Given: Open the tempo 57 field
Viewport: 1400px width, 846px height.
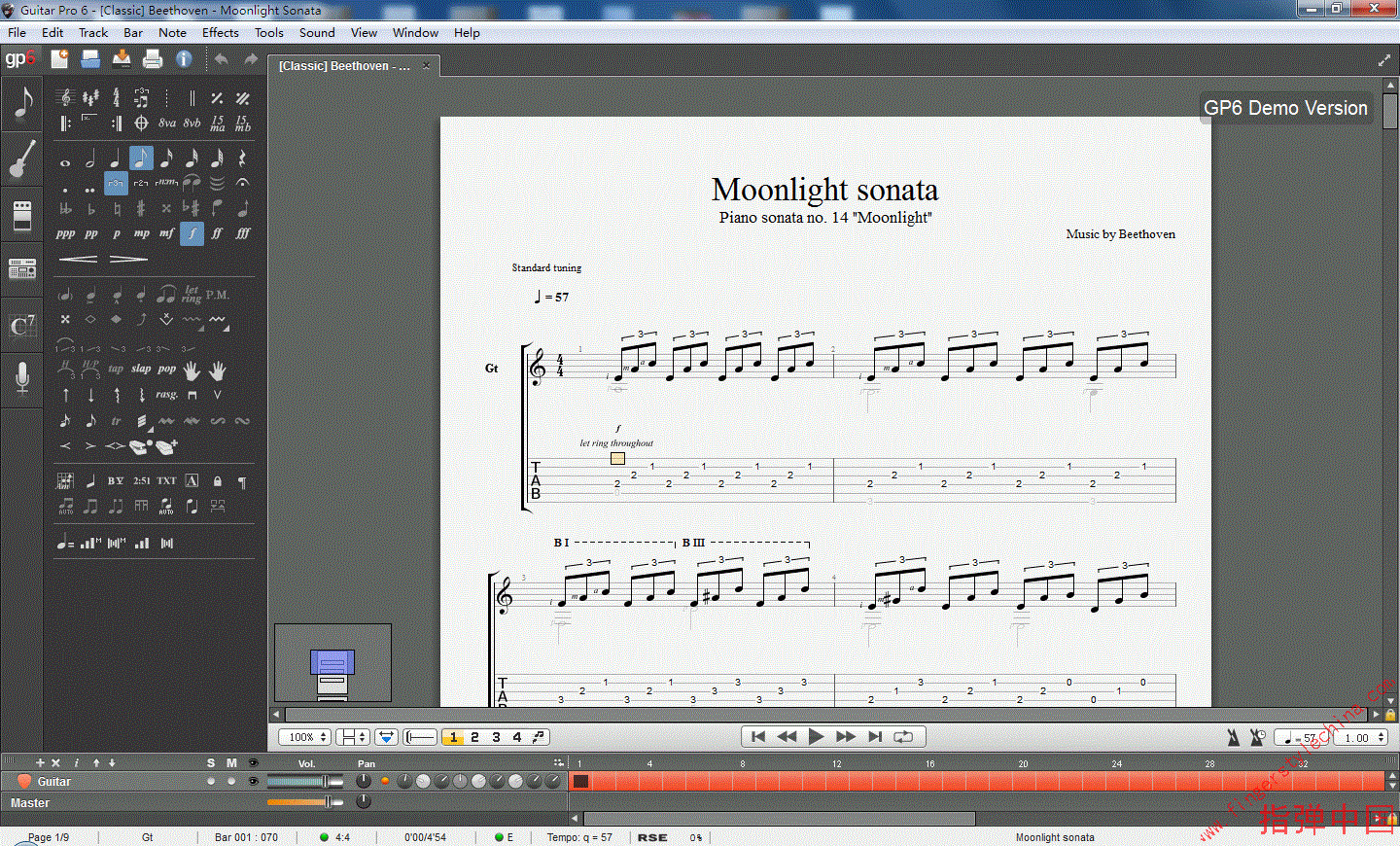Looking at the screenshot, I should point(1302,738).
